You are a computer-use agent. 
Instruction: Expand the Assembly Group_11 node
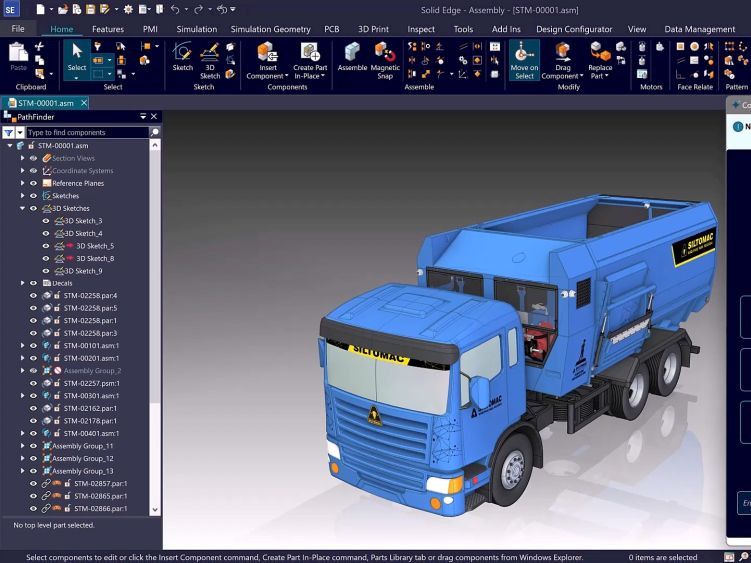coord(23,446)
